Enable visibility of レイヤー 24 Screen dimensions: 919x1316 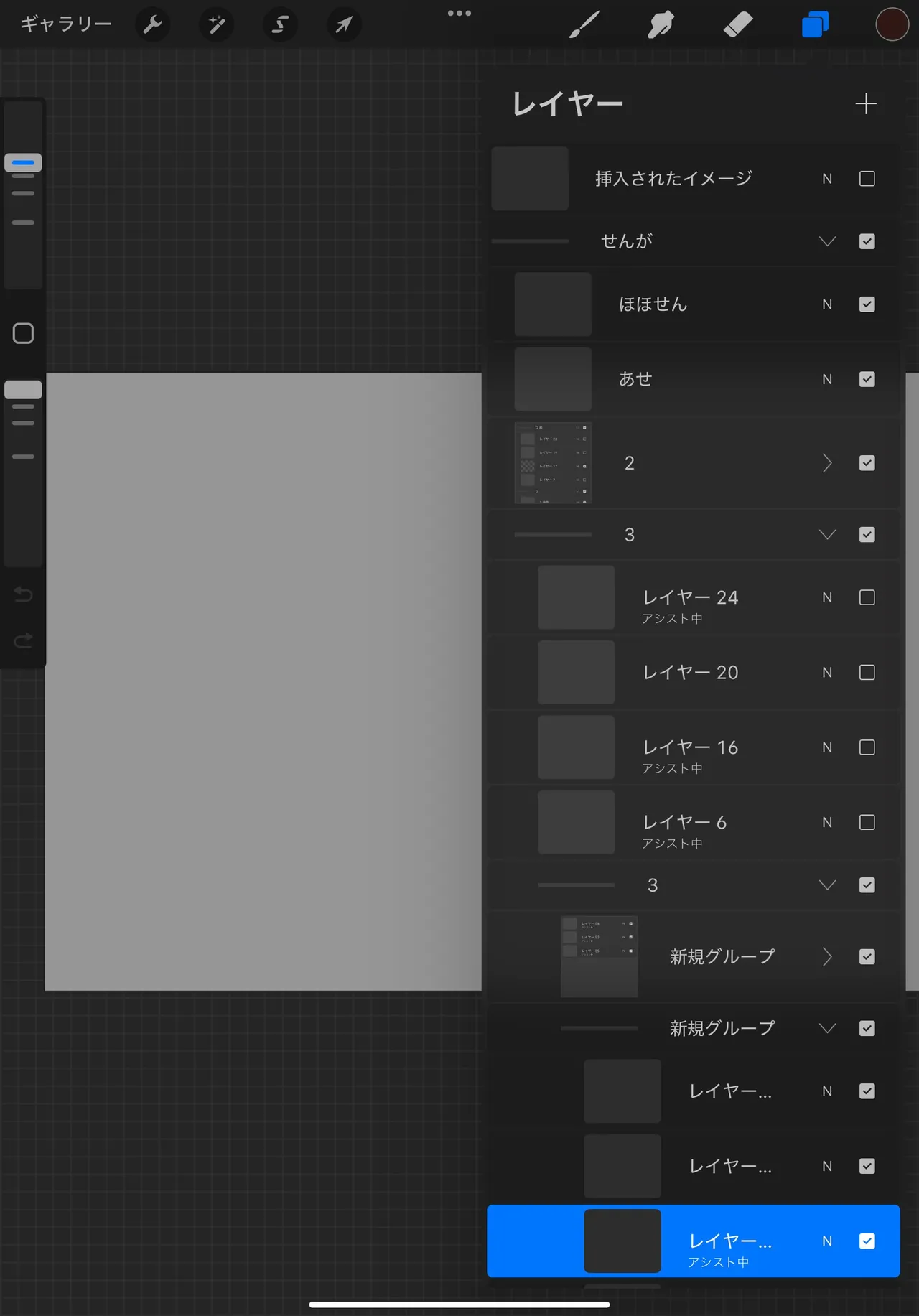(x=867, y=597)
